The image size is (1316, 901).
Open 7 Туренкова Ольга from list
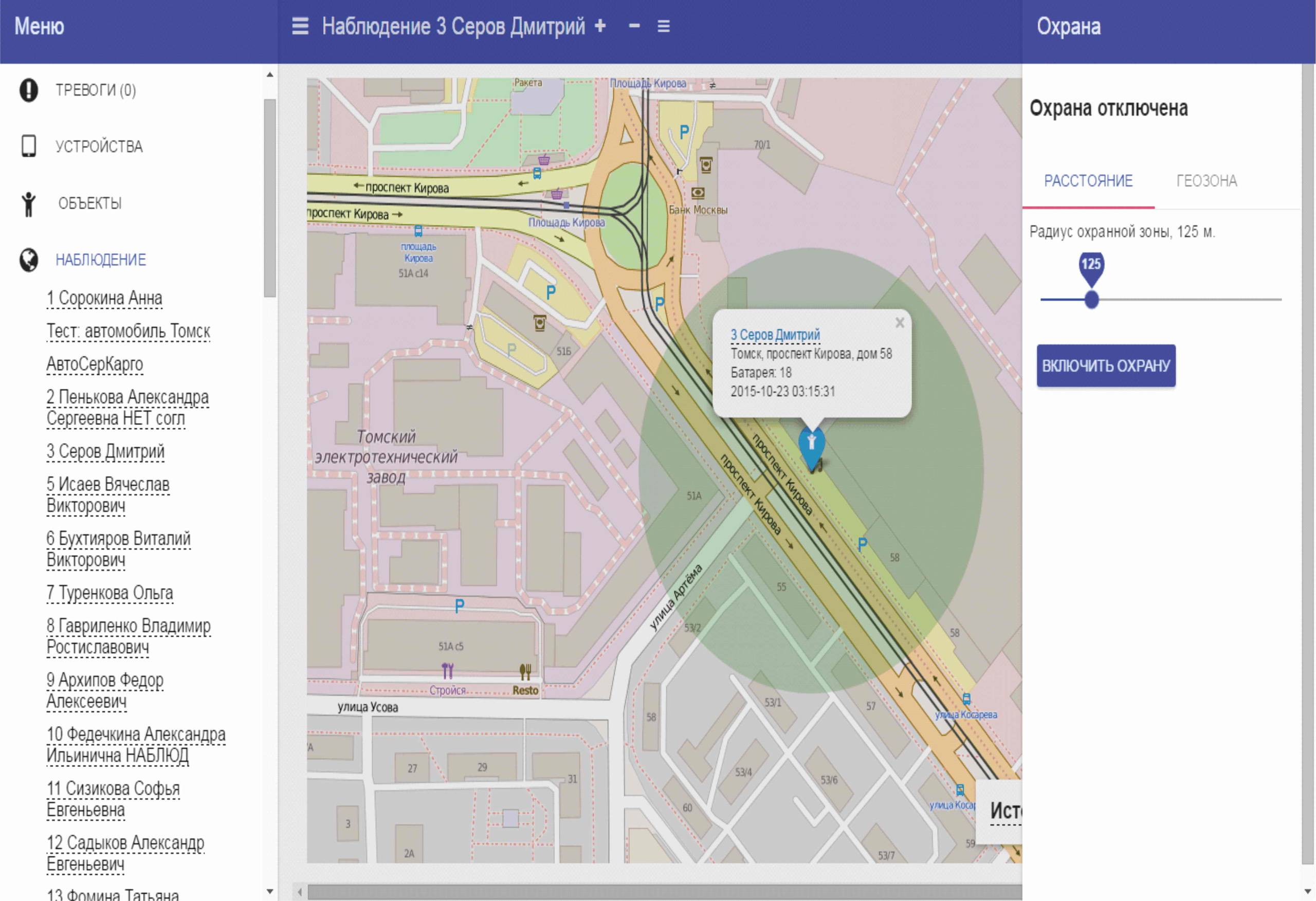tap(109, 593)
